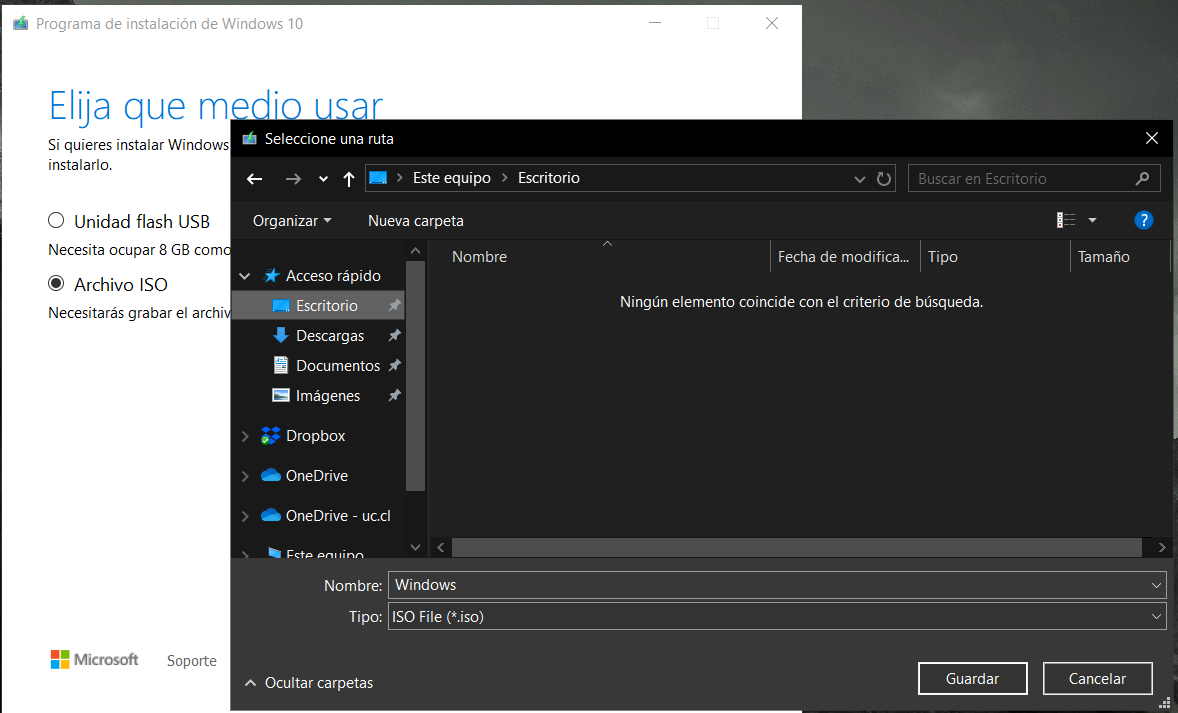The image size is (1178, 713).
Task: Create a Nueva carpeta
Action: pyautogui.click(x=415, y=221)
